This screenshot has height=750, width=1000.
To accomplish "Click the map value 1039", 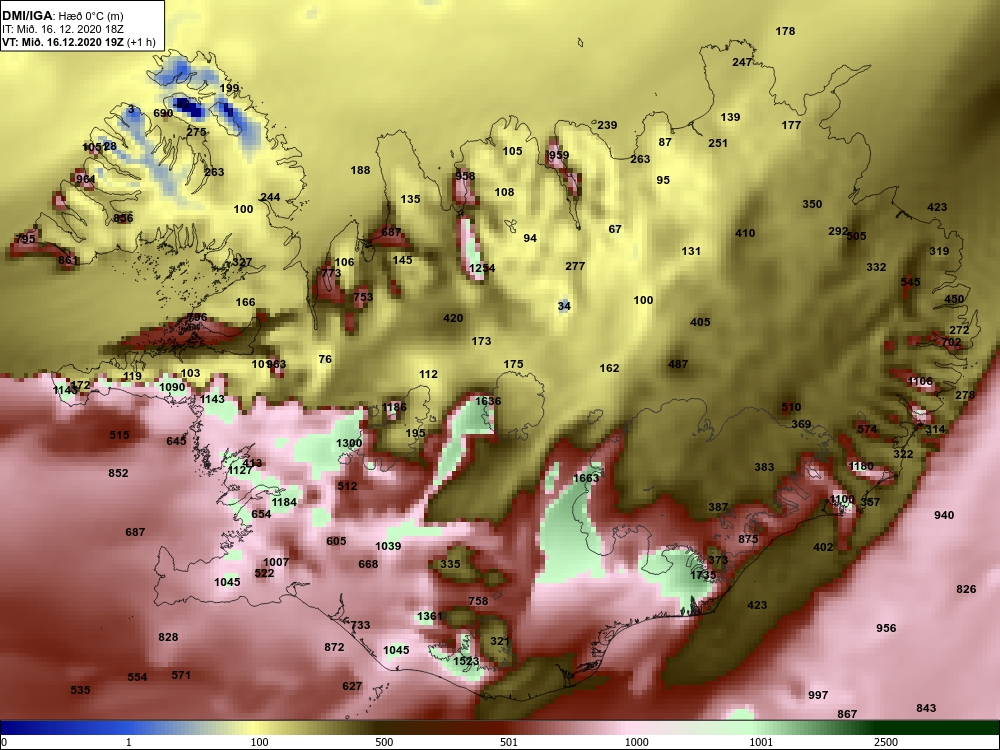I will coord(388,546).
